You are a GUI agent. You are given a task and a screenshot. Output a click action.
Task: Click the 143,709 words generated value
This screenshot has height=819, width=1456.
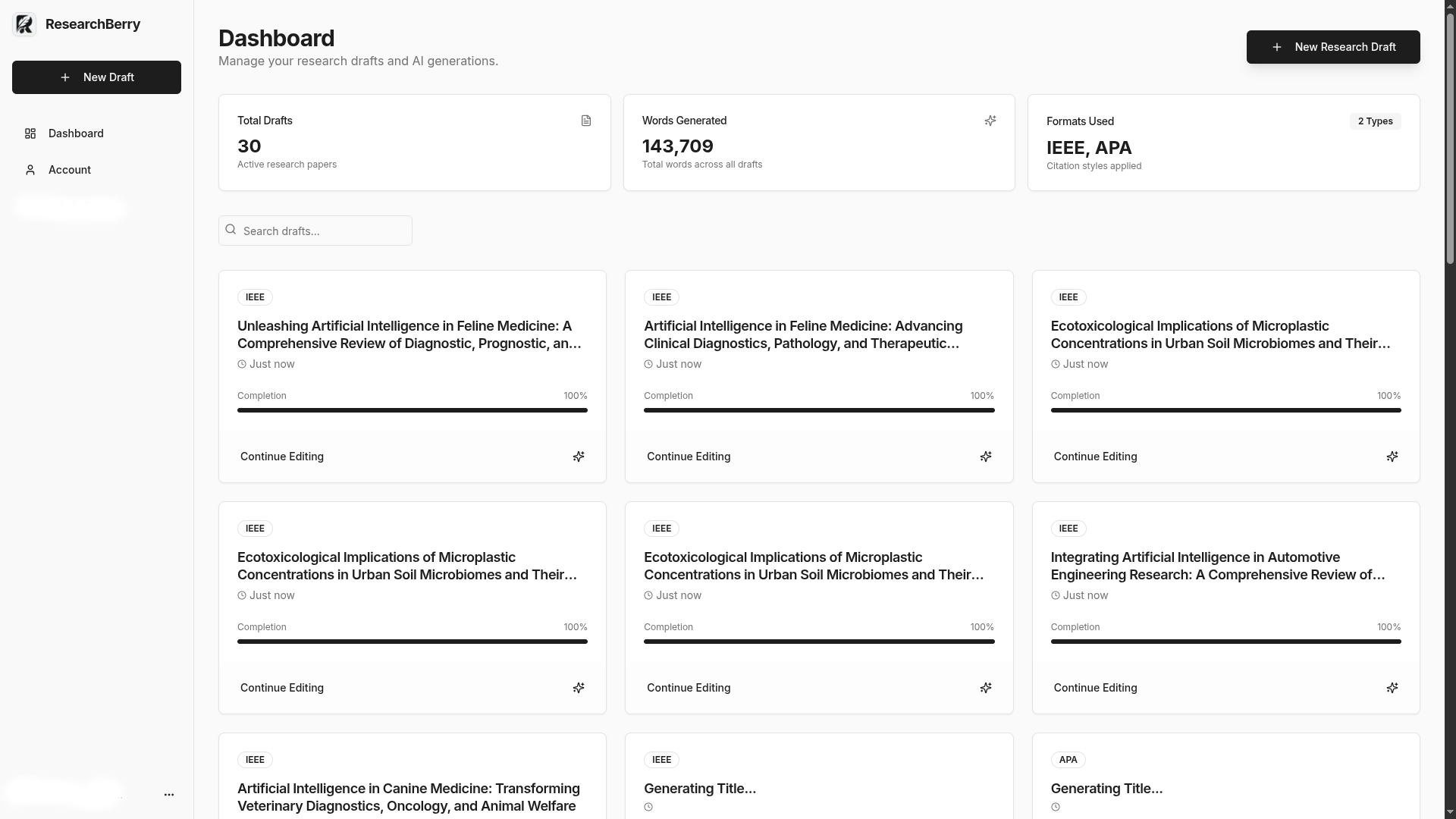[x=677, y=146]
